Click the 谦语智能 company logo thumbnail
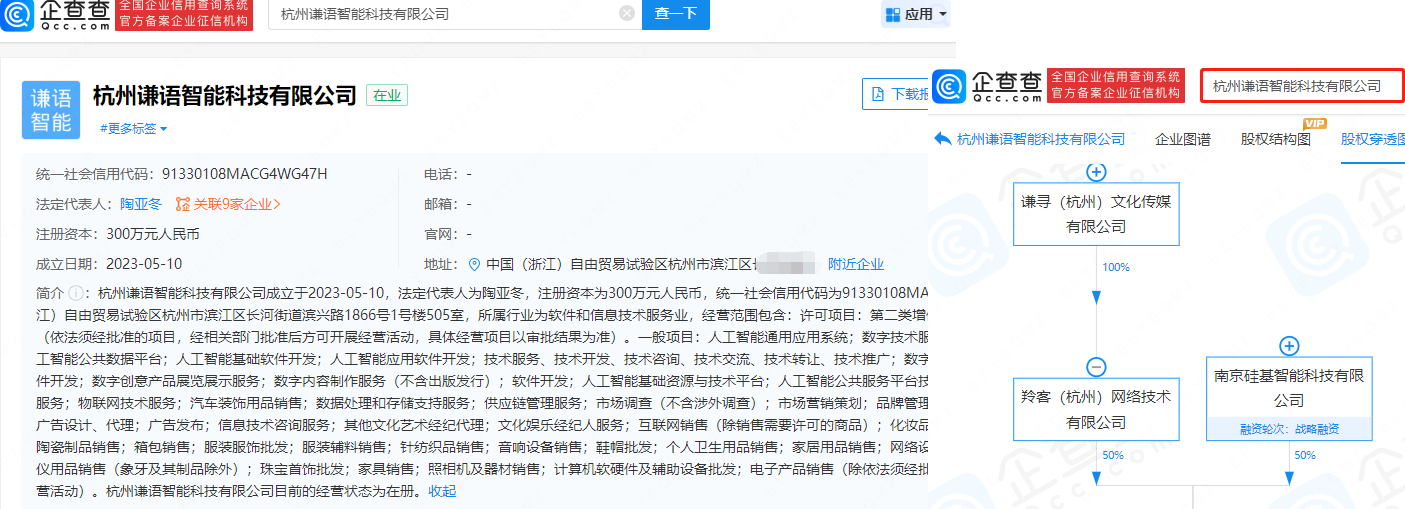Screen dimensions: 1405x509 pos(50,110)
